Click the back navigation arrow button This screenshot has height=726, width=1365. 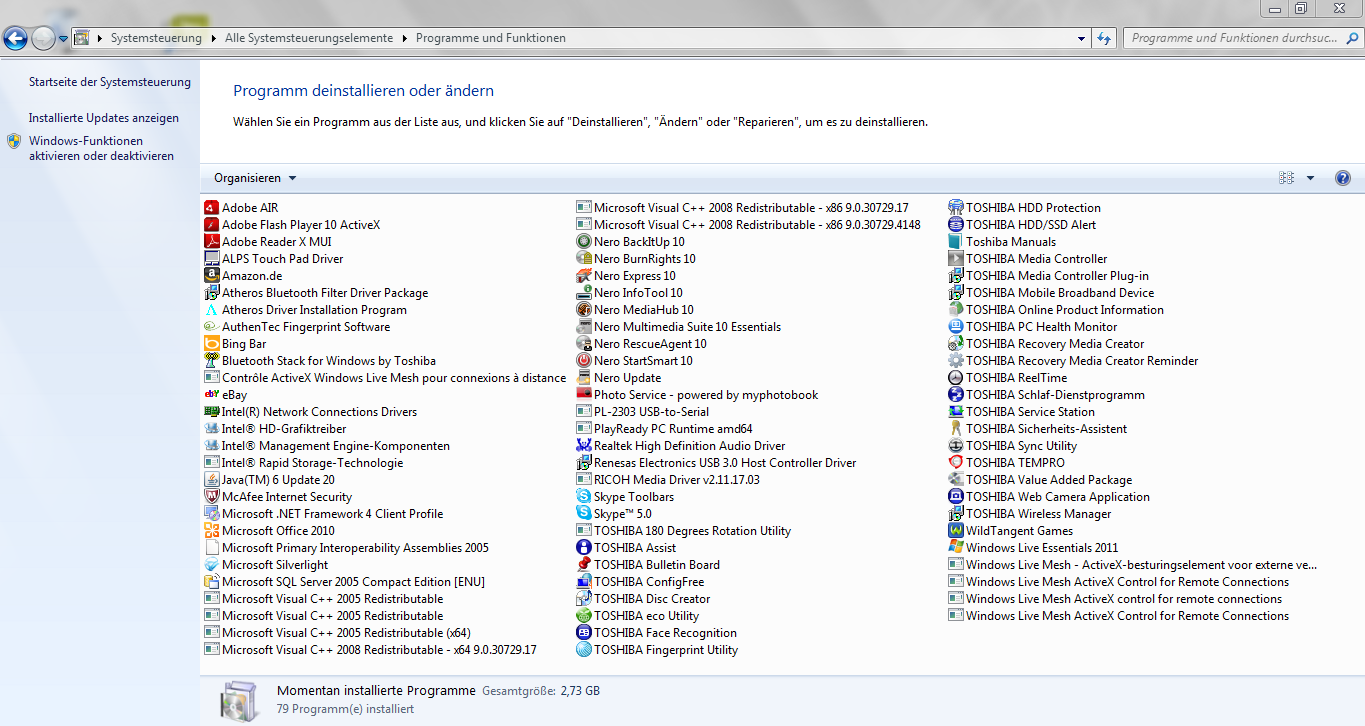pyautogui.click(x=16, y=38)
